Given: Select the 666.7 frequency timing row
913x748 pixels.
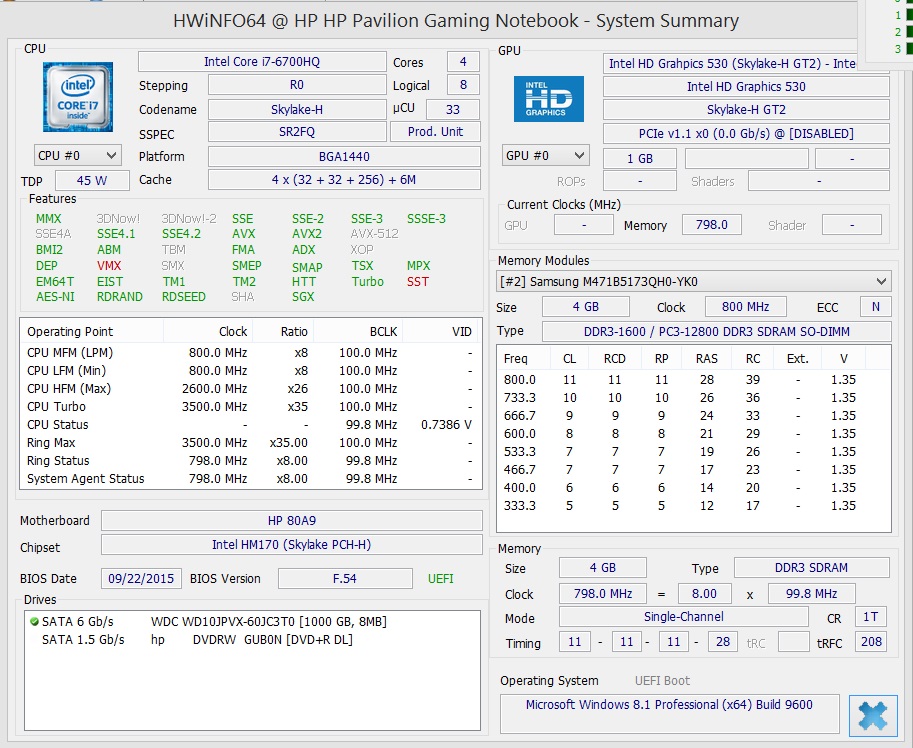Looking at the screenshot, I should (x=693, y=416).
